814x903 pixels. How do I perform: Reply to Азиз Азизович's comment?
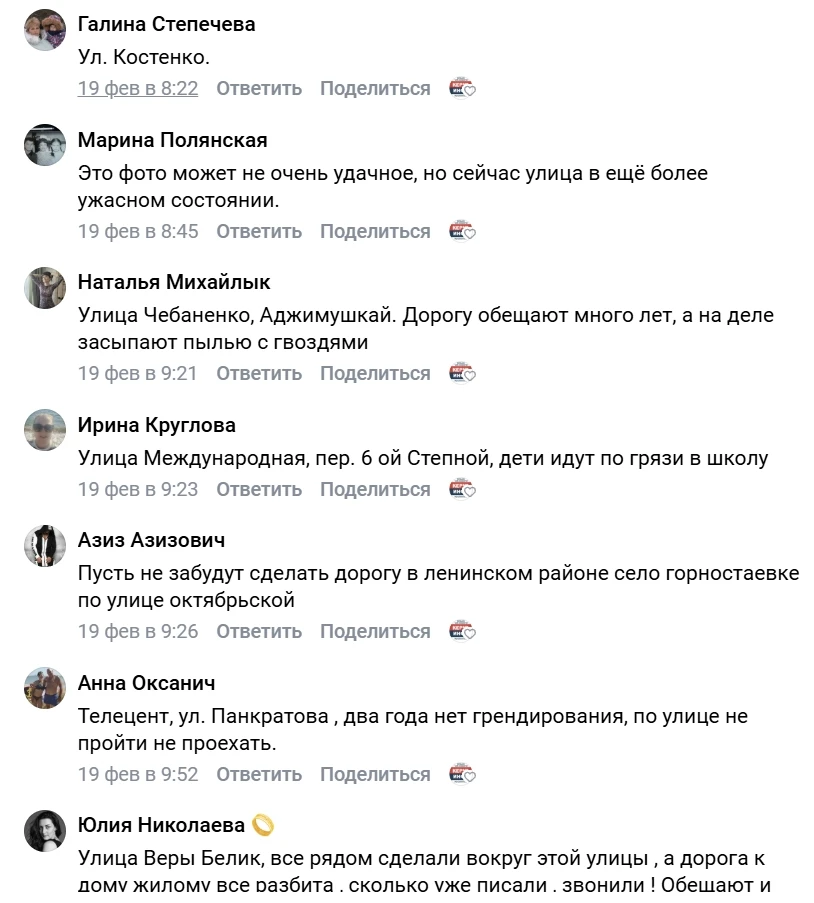259,631
